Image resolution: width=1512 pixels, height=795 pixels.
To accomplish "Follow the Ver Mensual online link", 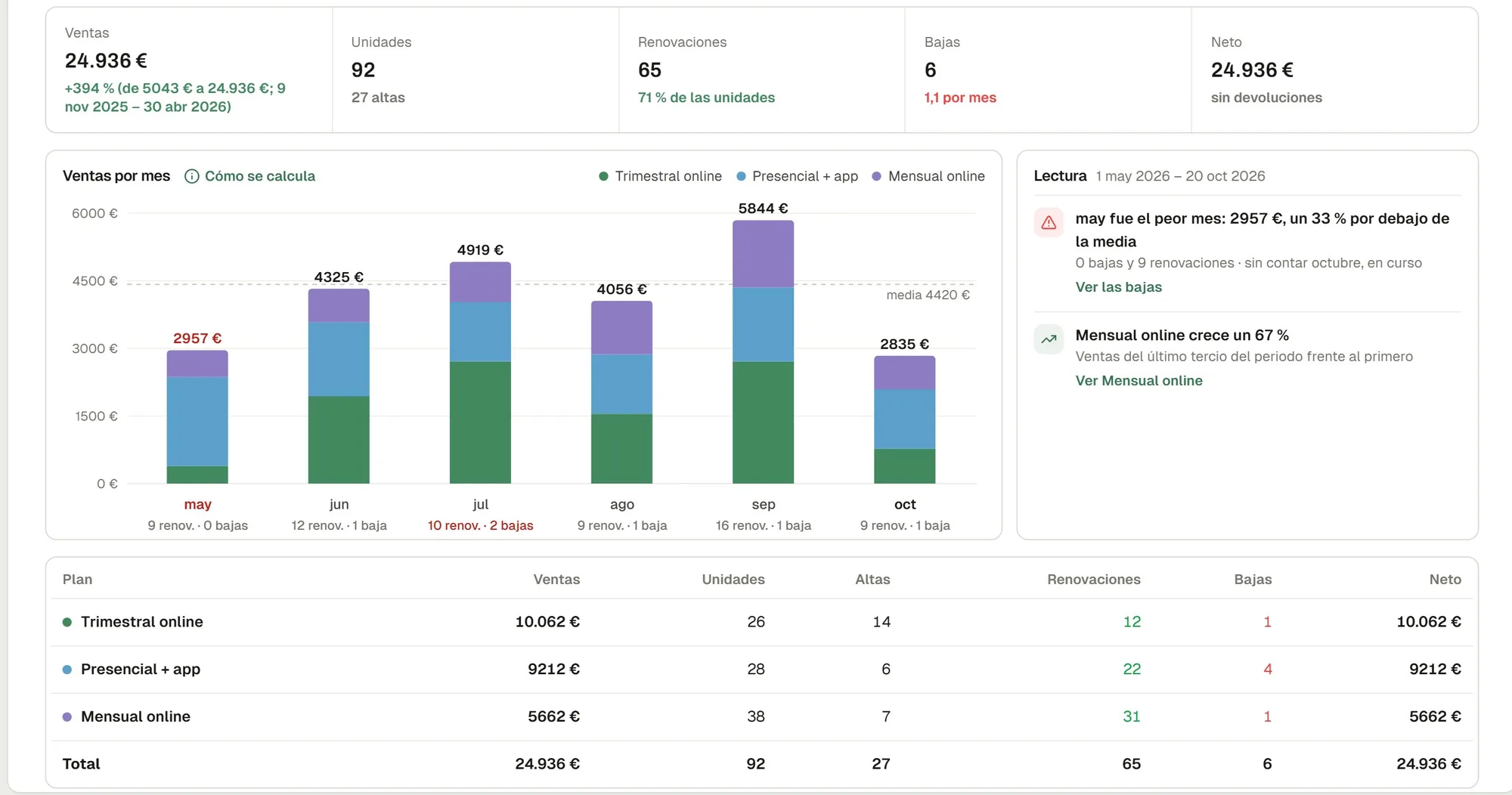I will pyautogui.click(x=1139, y=381).
